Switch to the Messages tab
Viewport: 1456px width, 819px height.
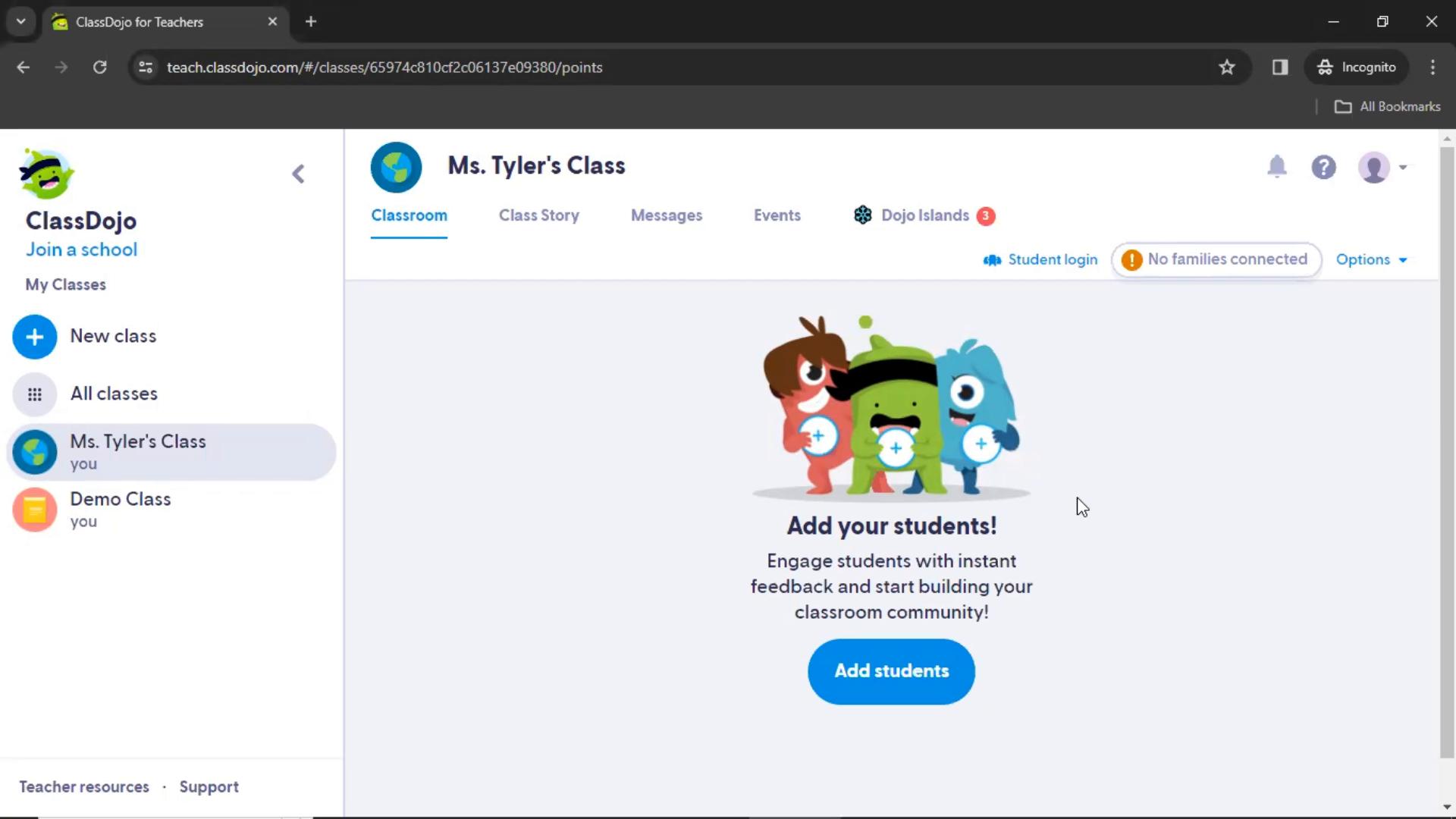pos(666,215)
